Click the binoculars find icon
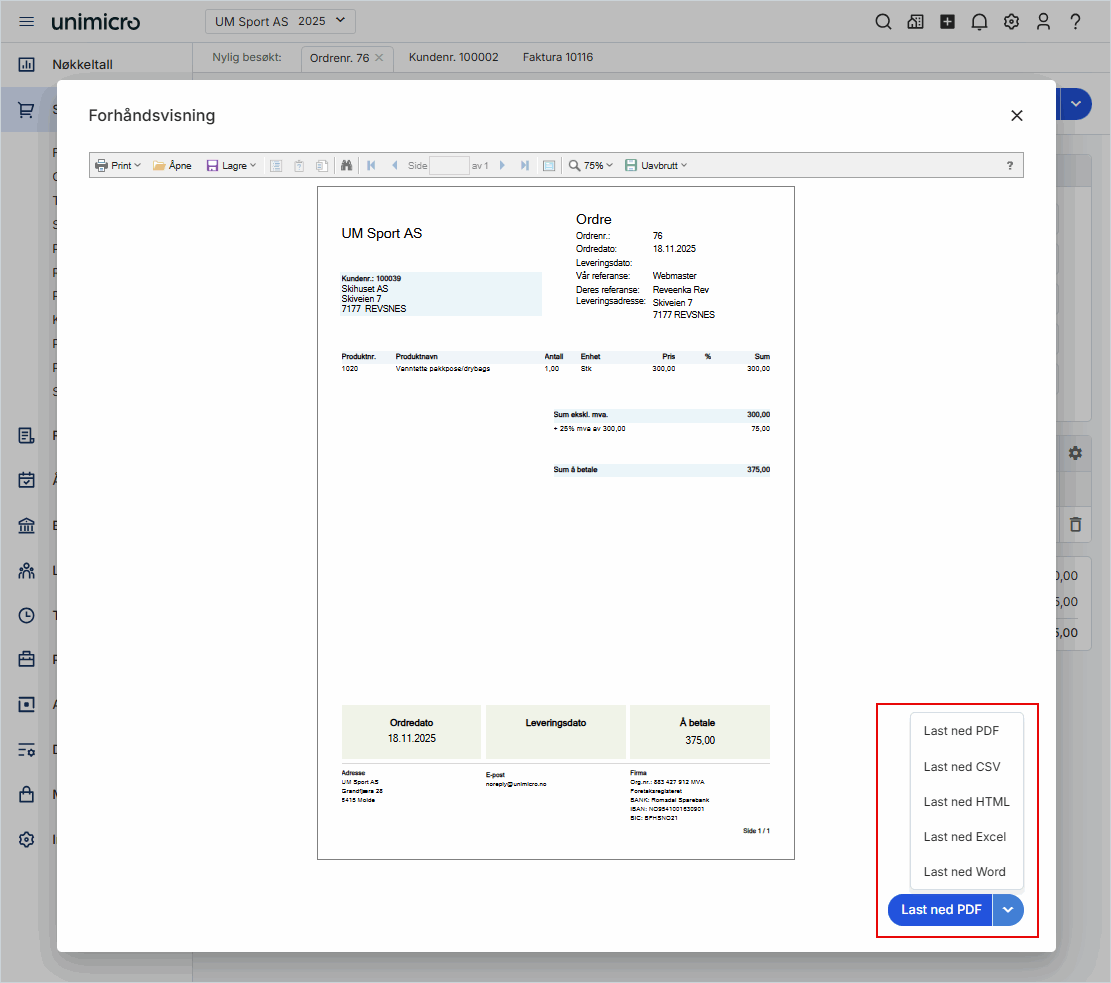The image size is (1111, 983). tap(347, 166)
